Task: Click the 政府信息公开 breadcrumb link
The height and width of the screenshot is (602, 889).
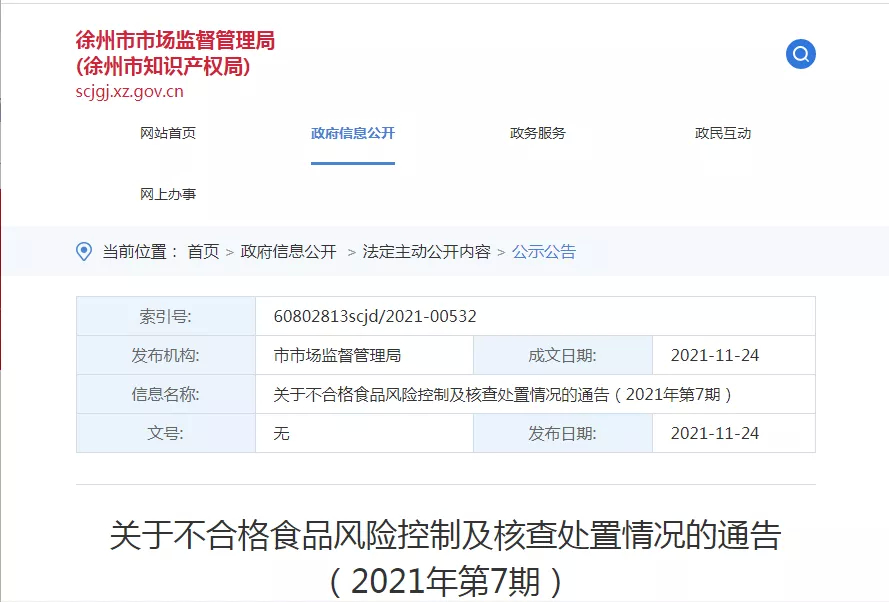Action: click(x=288, y=252)
